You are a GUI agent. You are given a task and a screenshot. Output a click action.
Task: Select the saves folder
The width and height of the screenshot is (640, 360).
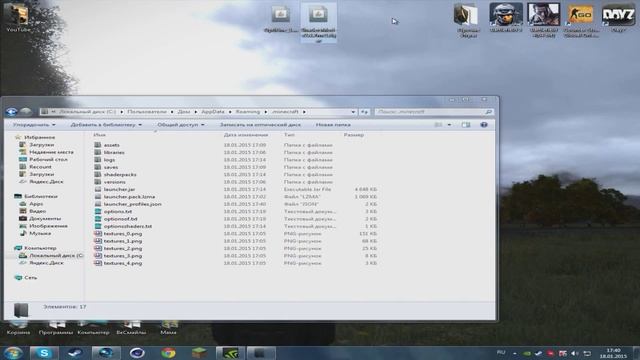[111, 167]
